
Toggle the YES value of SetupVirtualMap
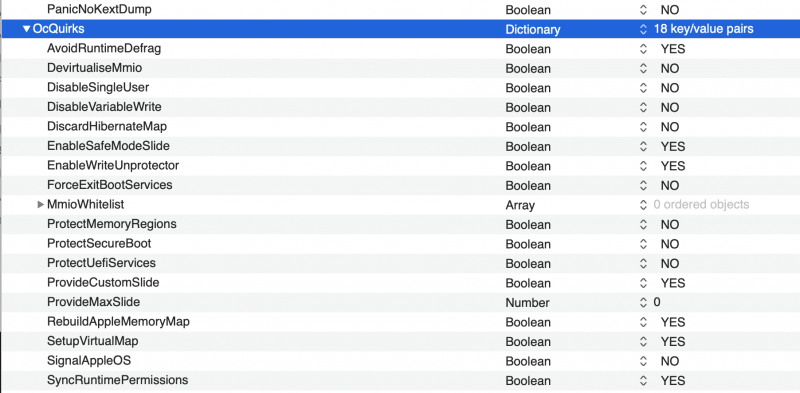(x=672, y=341)
